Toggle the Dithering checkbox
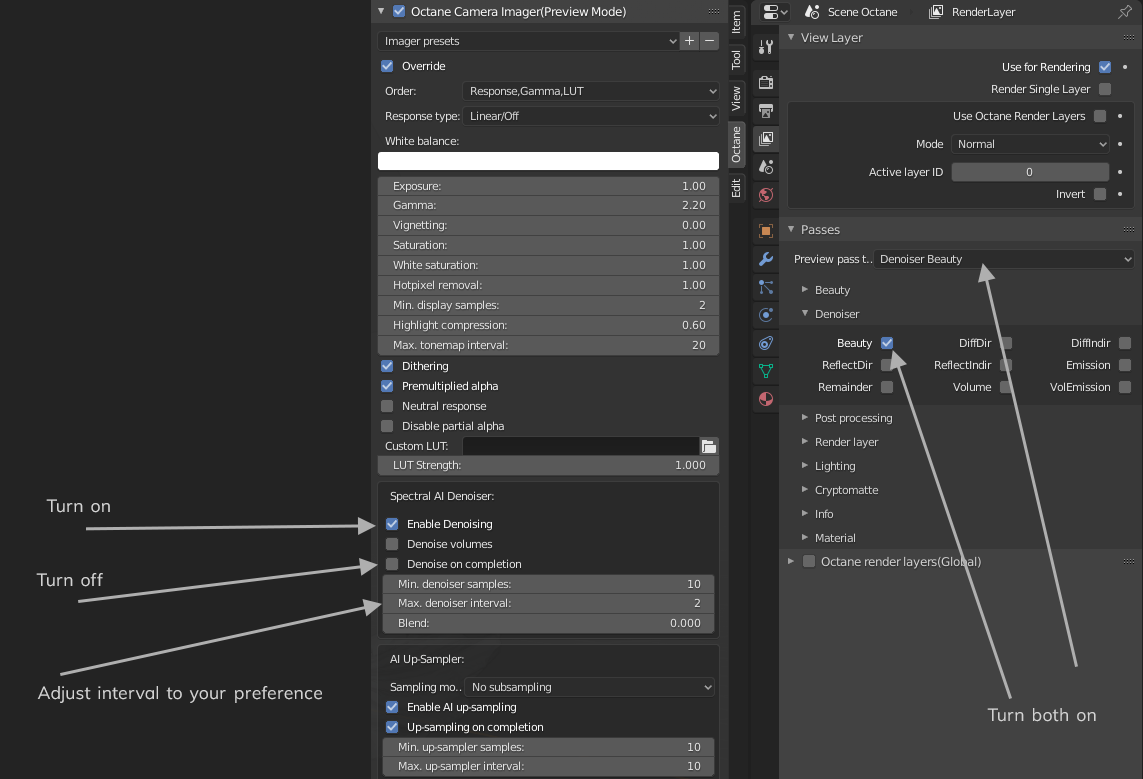The height and width of the screenshot is (779, 1143). 387,366
